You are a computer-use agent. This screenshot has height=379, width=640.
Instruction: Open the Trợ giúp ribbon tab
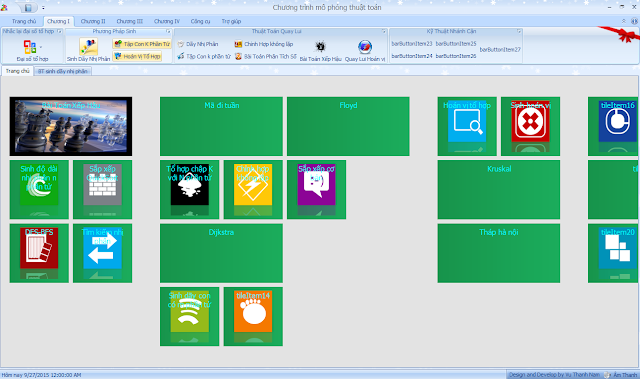point(231,21)
